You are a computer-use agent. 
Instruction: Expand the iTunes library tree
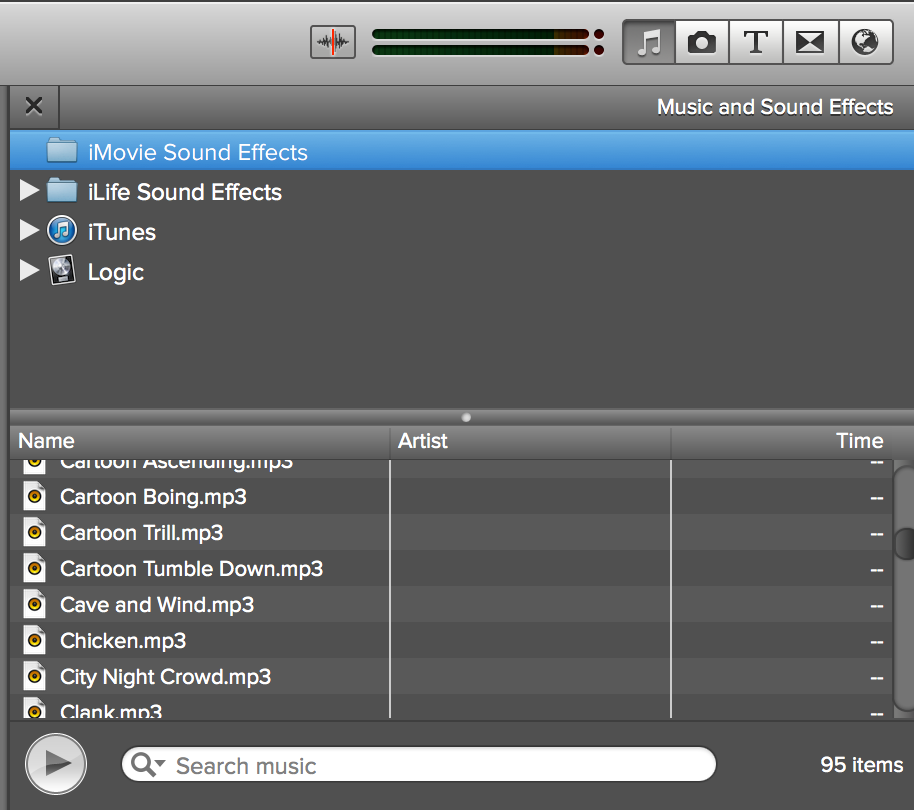pyautogui.click(x=29, y=231)
